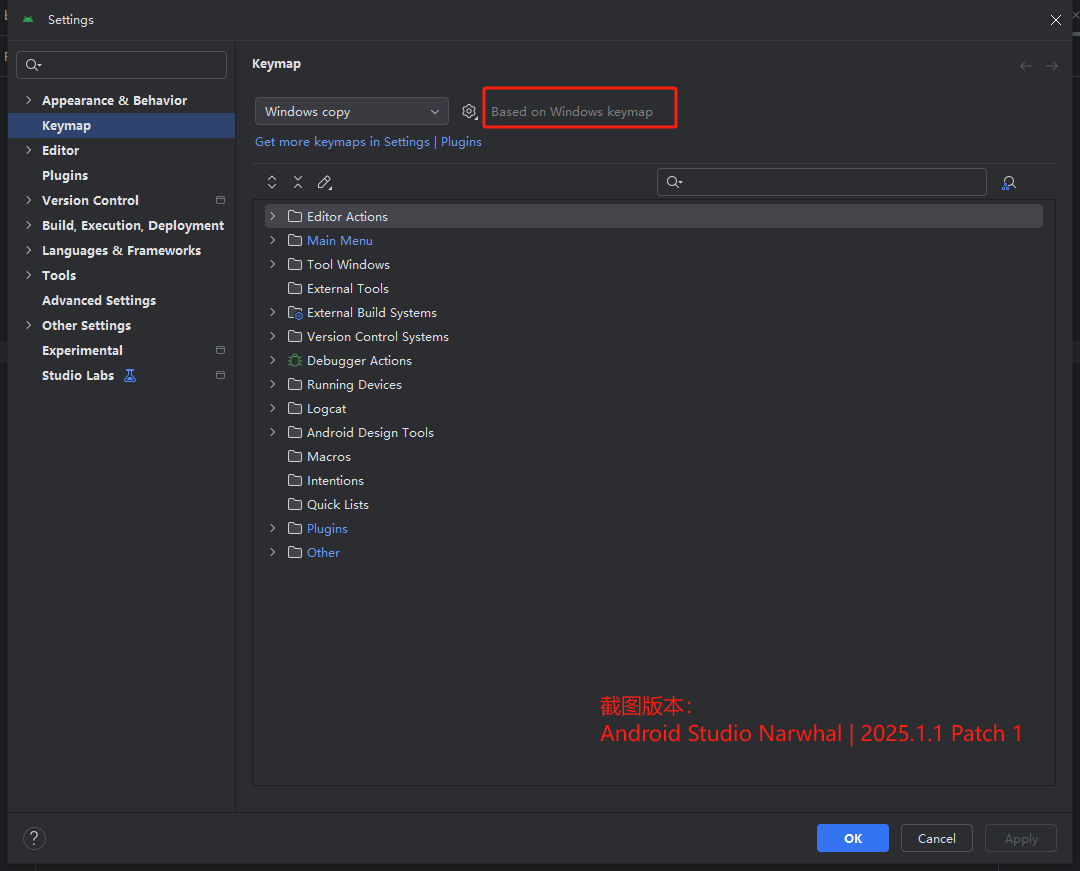Screen dimensions: 1080x871
Task: Click the back navigation arrow
Action: coord(1026,66)
